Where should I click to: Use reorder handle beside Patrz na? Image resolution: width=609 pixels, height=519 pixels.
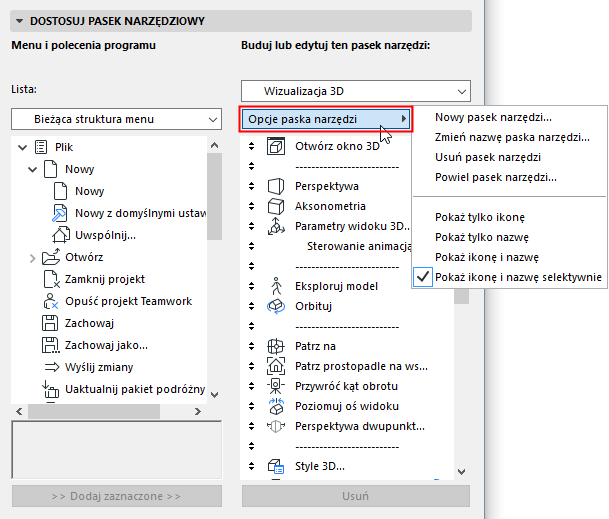point(252,346)
